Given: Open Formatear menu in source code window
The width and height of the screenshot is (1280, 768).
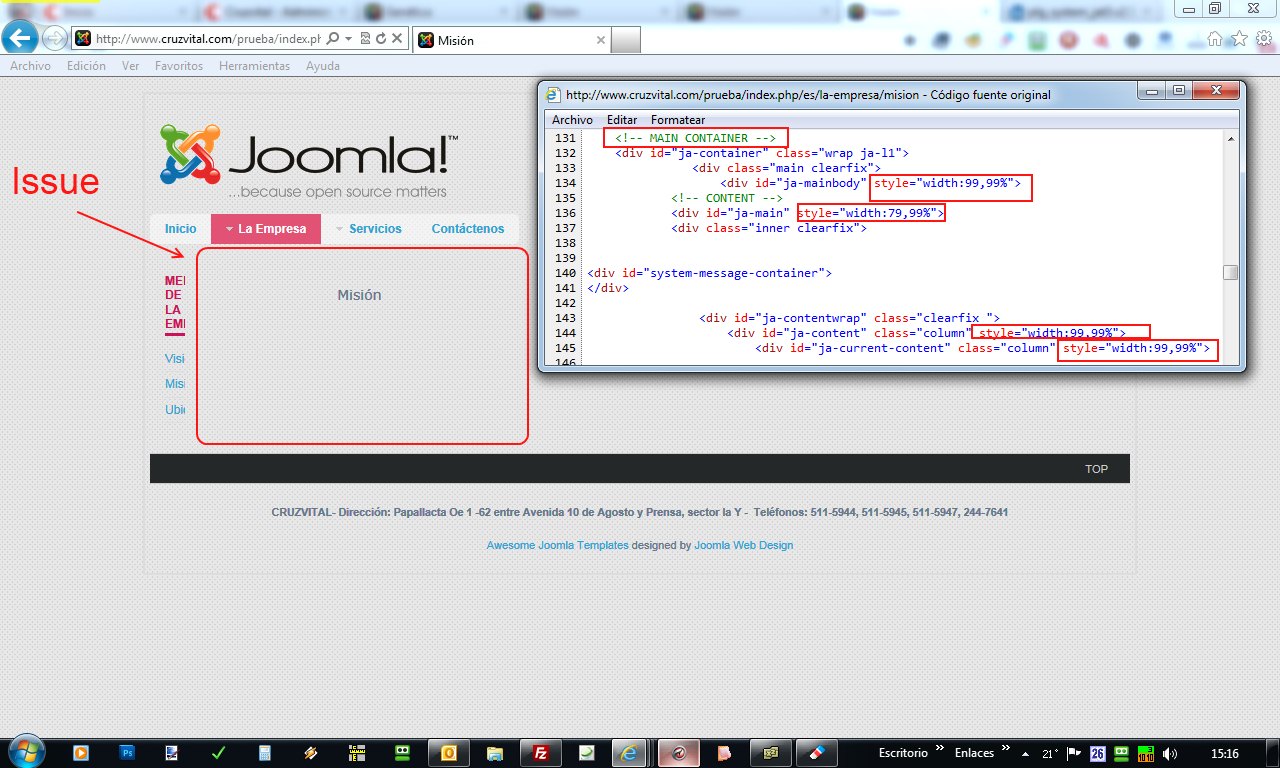Looking at the screenshot, I should 678,120.
